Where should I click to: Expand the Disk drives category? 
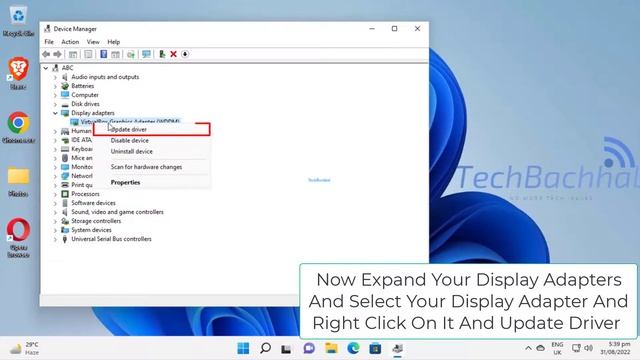tap(55, 104)
